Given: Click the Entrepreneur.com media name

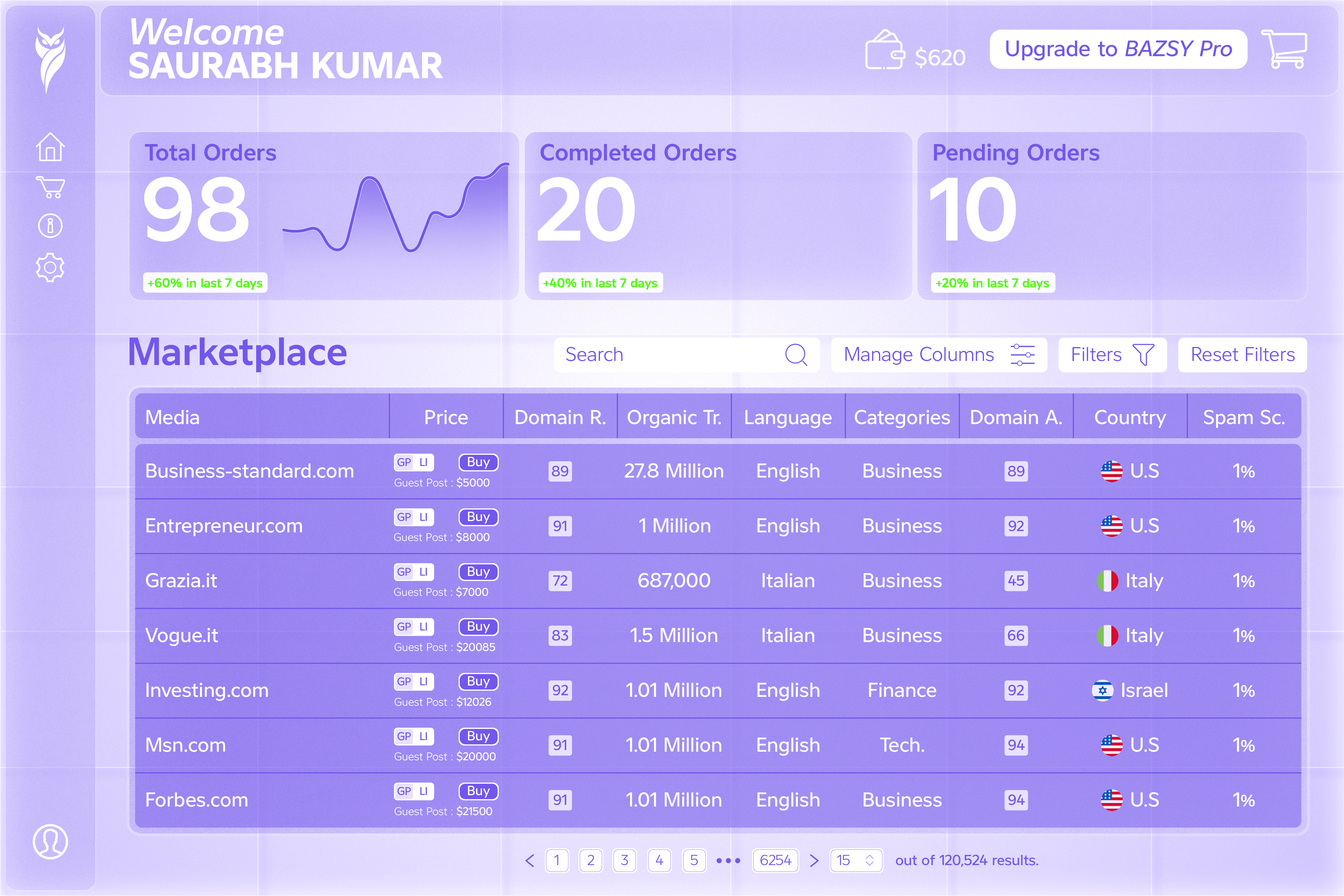Looking at the screenshot, I should tap(224, 526).
